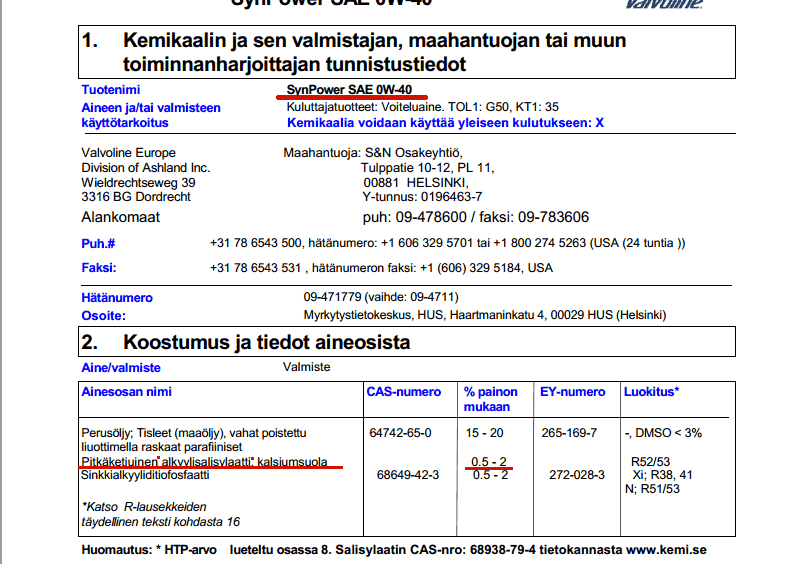Click the 'Aine/valmiste' label
The image size is (789, 564).
click(121, 368)
